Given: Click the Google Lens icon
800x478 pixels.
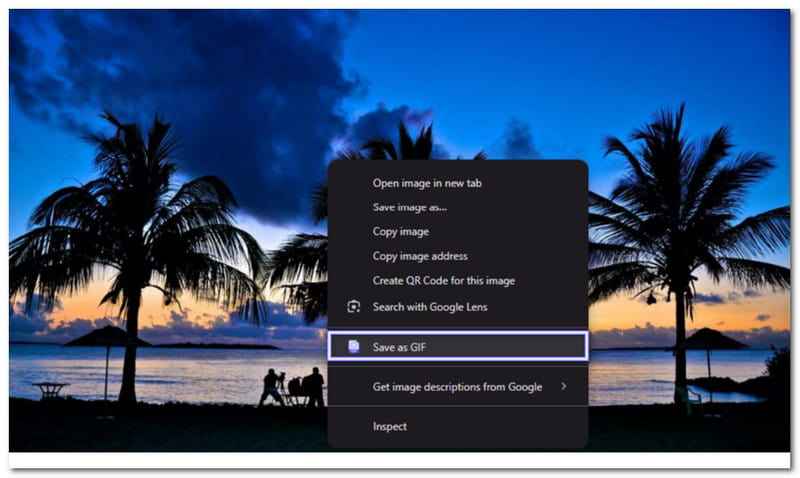Looking at the screenshot, I should 353,307.
